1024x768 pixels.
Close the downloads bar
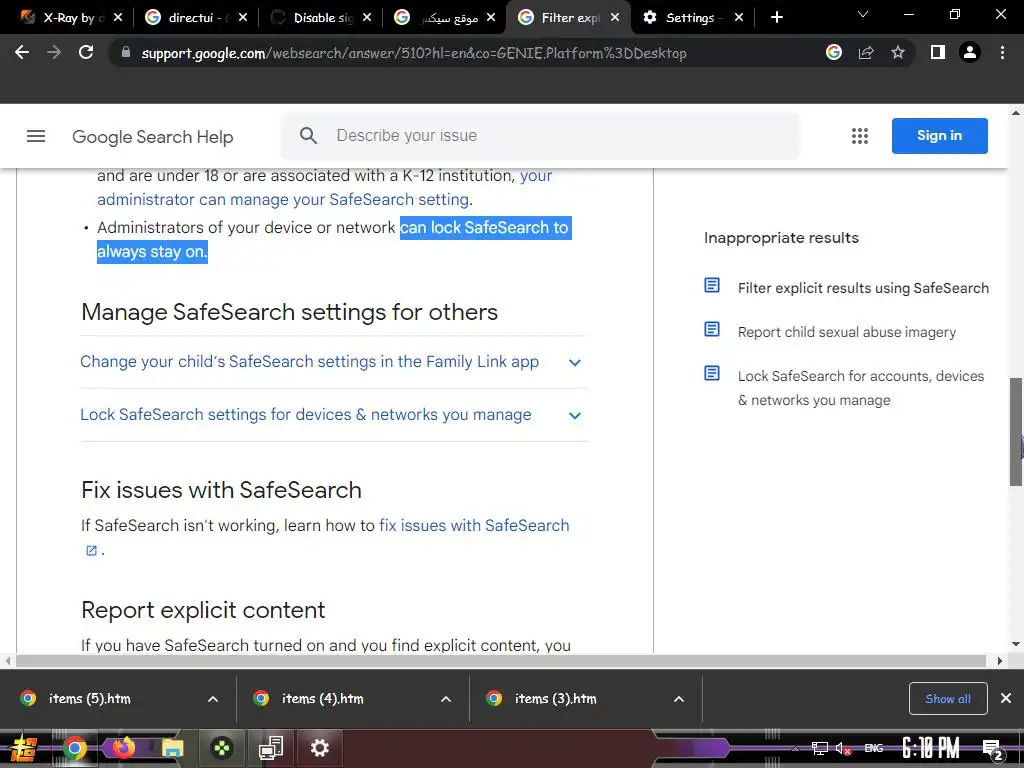coord(1006,698)
